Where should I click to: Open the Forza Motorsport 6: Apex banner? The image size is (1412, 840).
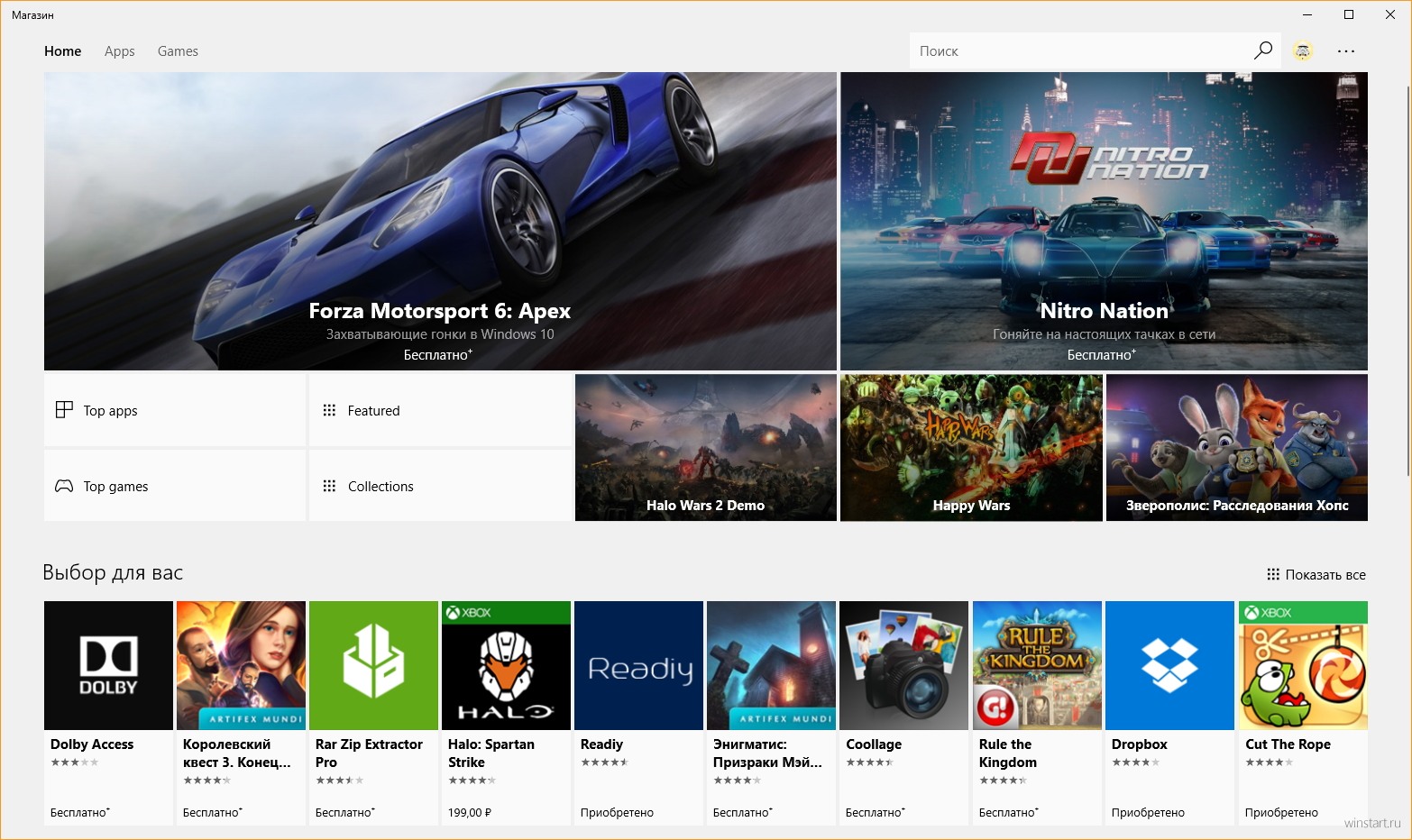(440, 221)
